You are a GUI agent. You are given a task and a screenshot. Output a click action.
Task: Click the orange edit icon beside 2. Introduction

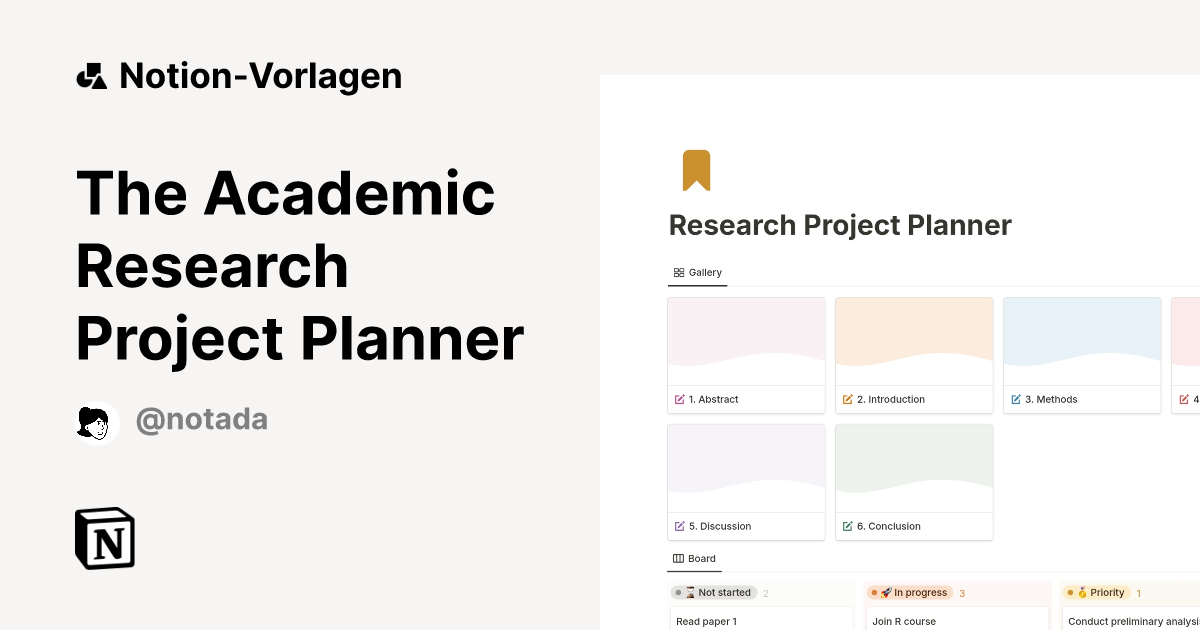coord(848,399)
